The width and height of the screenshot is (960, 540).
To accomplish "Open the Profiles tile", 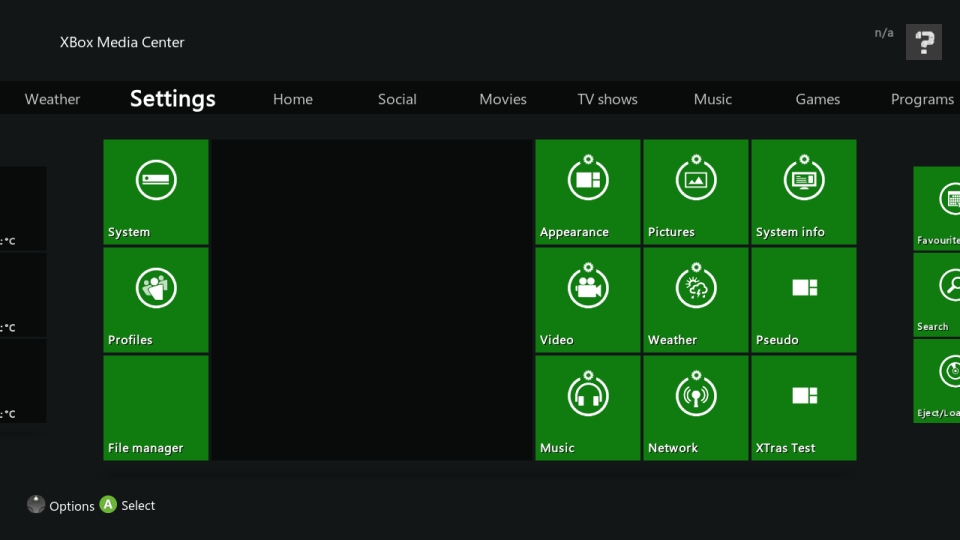I will click(156, 300).
